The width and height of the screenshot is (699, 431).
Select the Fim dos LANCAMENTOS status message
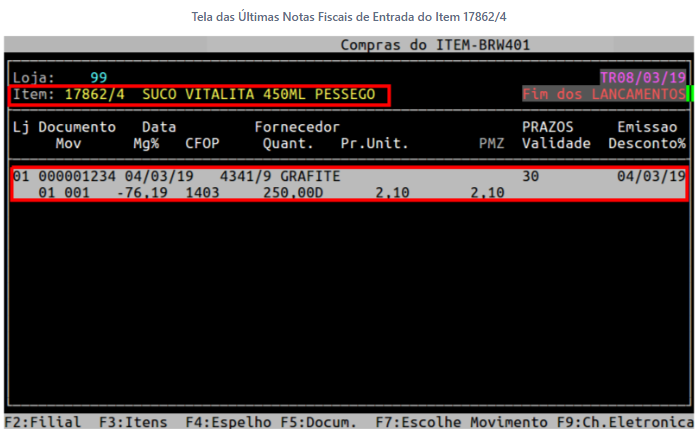(603, 94)
